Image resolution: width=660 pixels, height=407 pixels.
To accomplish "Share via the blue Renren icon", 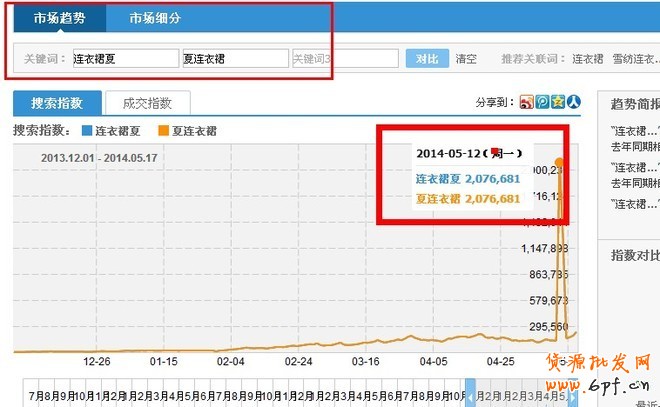I will click(x=574, y=101).
